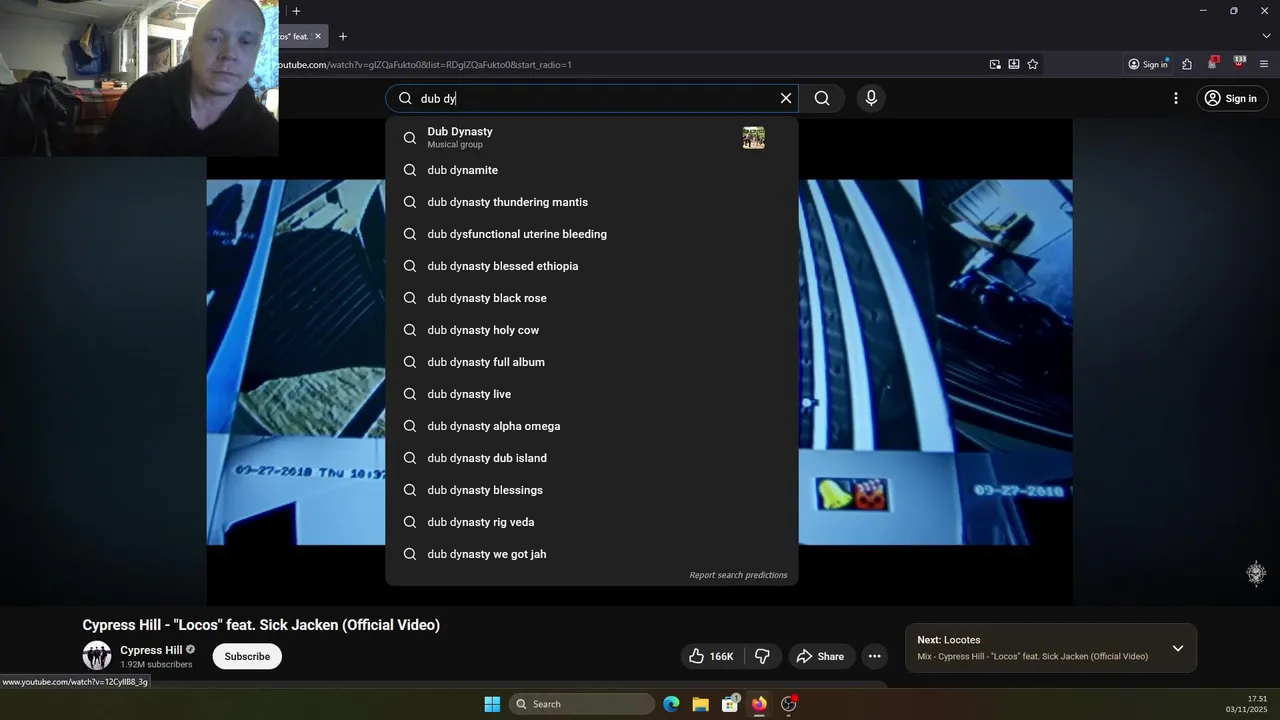Click Report search predictions link
Screen dimensions: 1280x720
pyautogui.click(x=738, y=575)
